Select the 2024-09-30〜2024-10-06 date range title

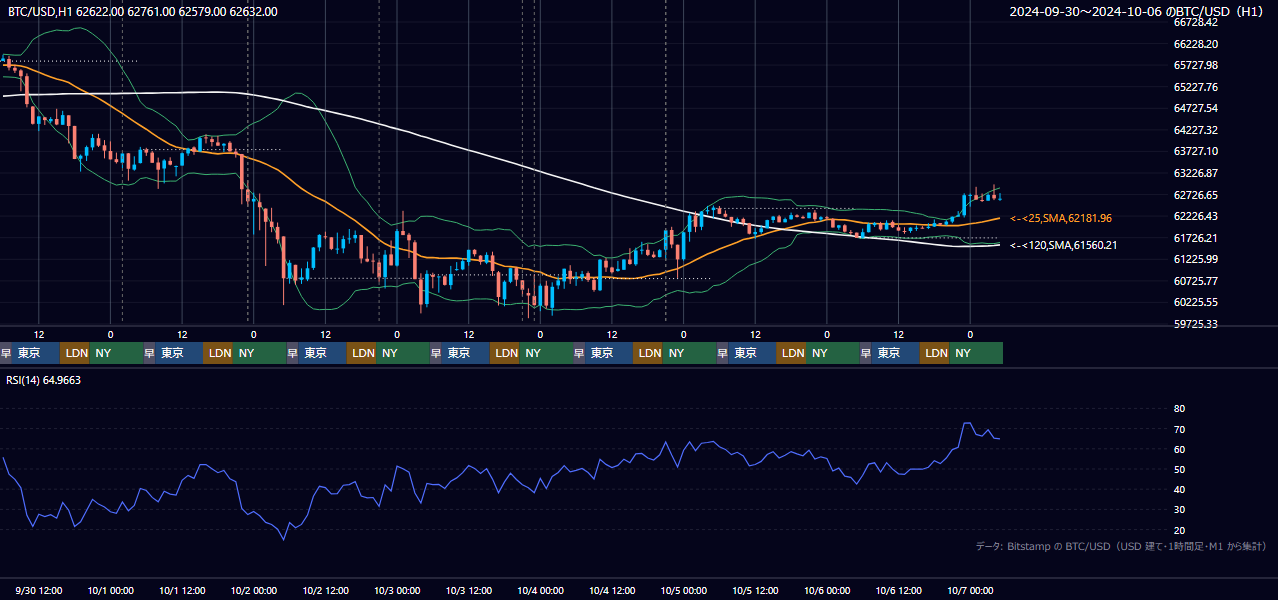(1138, 11)
